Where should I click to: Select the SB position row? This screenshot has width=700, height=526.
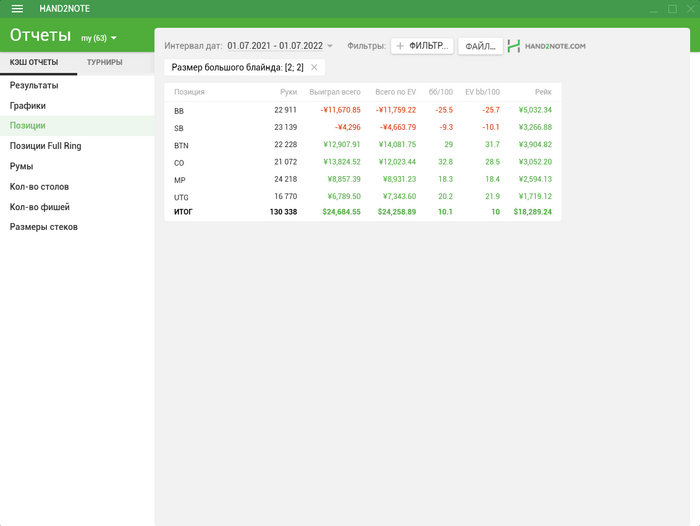(362, 128)
